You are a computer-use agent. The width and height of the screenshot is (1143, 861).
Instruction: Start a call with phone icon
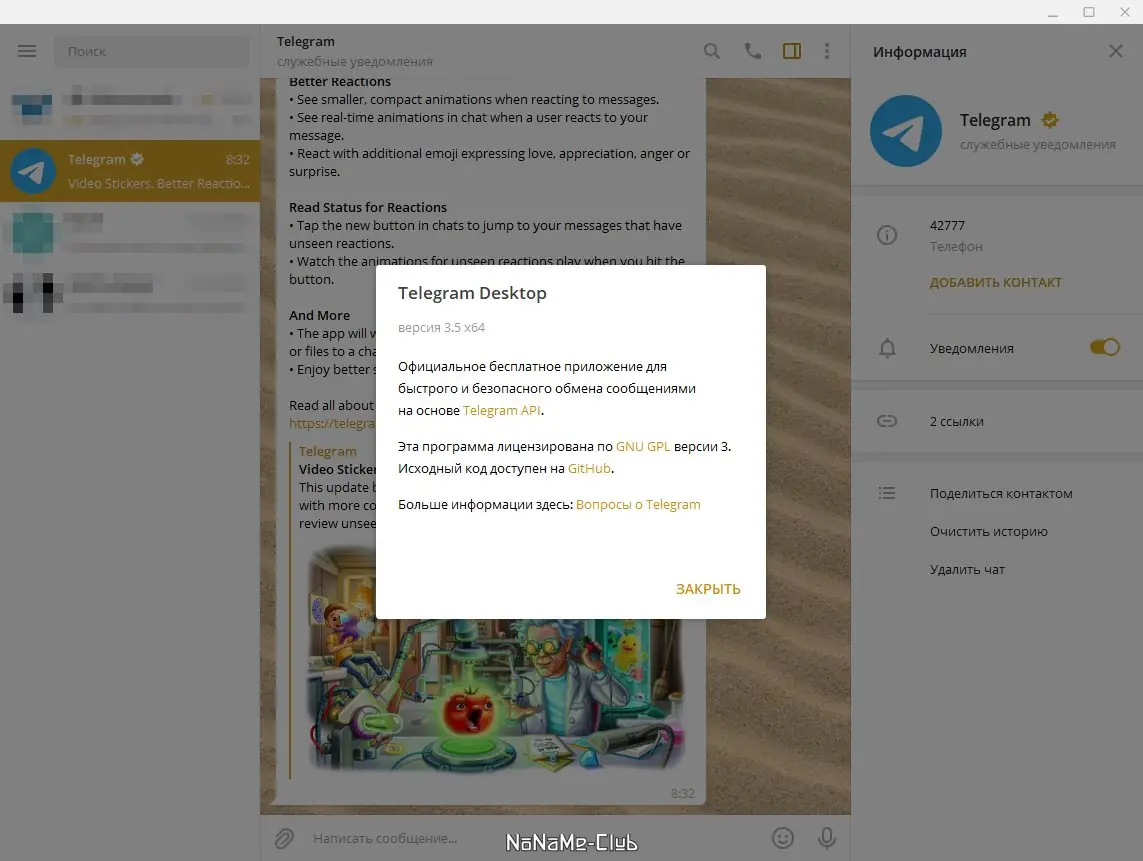tap(752, 51)
